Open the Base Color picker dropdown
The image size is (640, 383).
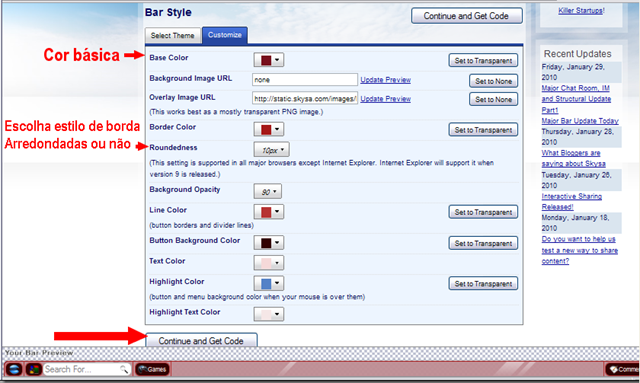pos(269,60)
